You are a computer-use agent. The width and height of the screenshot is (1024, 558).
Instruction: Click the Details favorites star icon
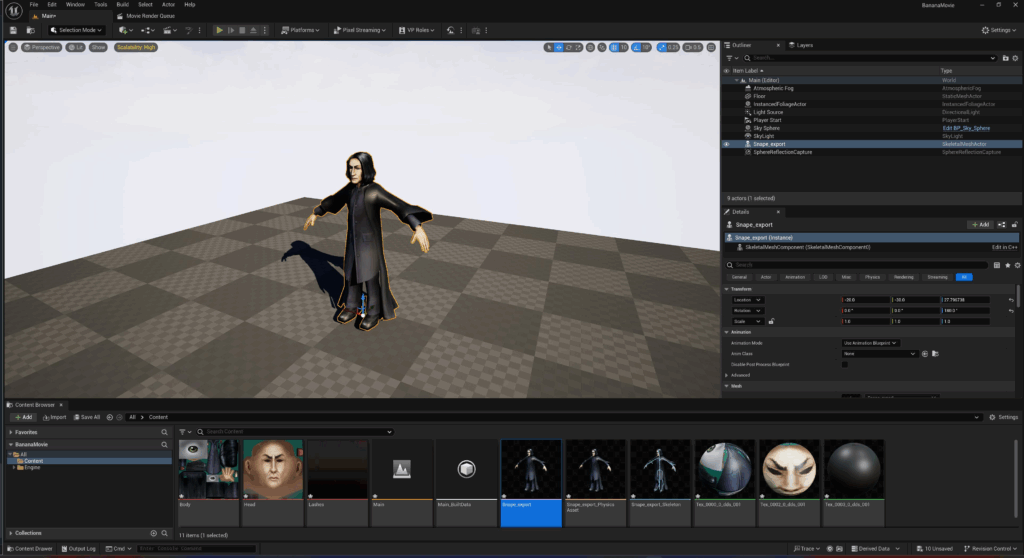coord(1008,265)
